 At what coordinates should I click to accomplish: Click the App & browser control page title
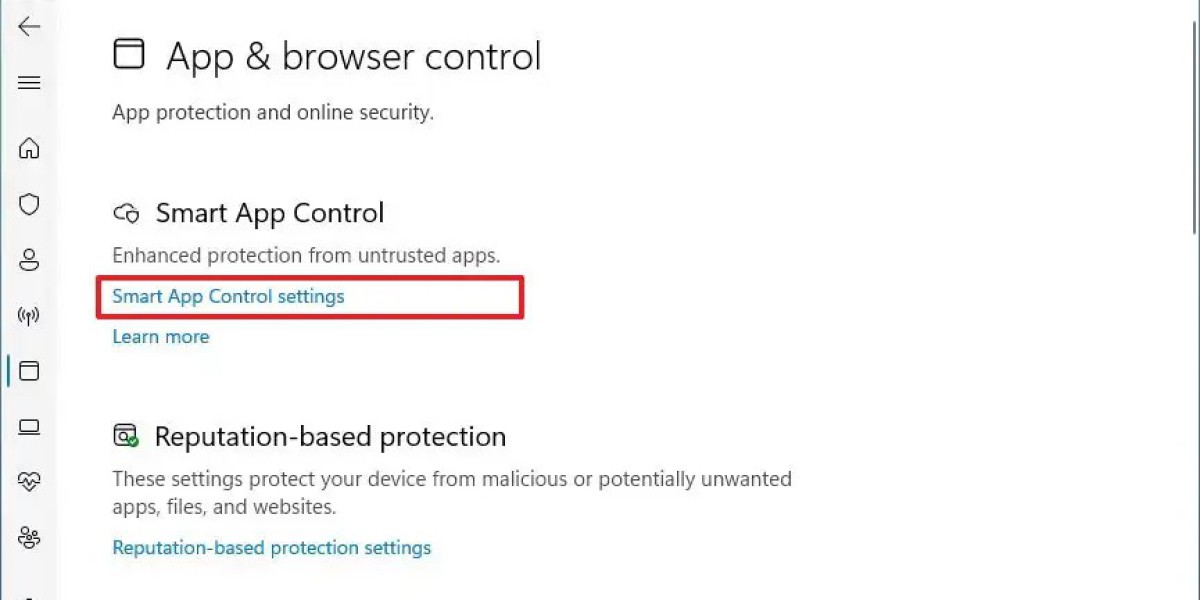pyautogui.click(x=353, y=56)
